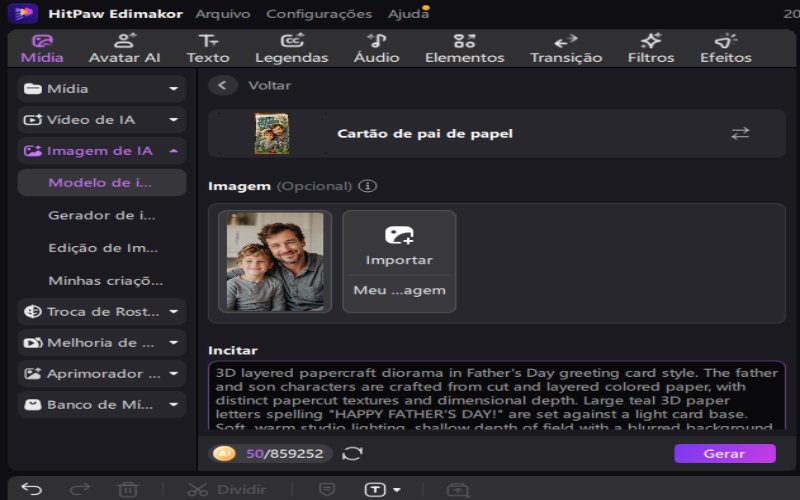
Task: Open the Arquivo menu
Action: [222, 14]
